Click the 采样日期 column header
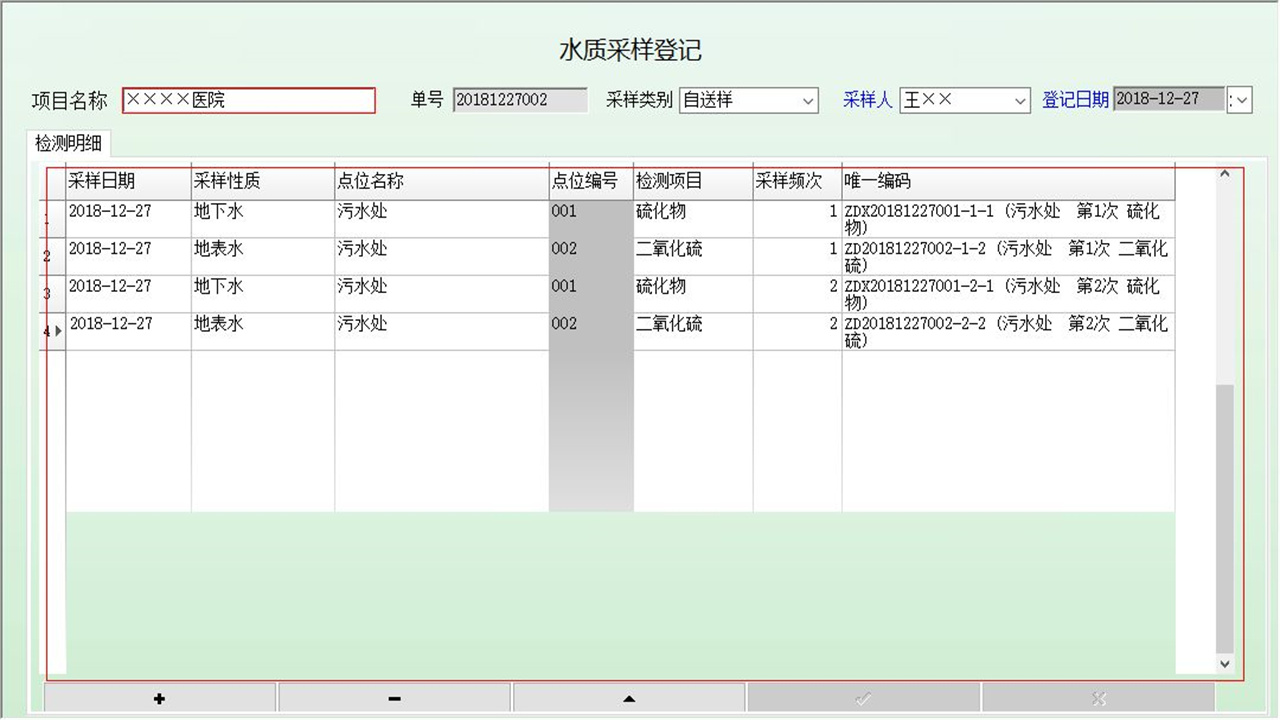This screenshot has width=1280, height=720. pos(128,182)
